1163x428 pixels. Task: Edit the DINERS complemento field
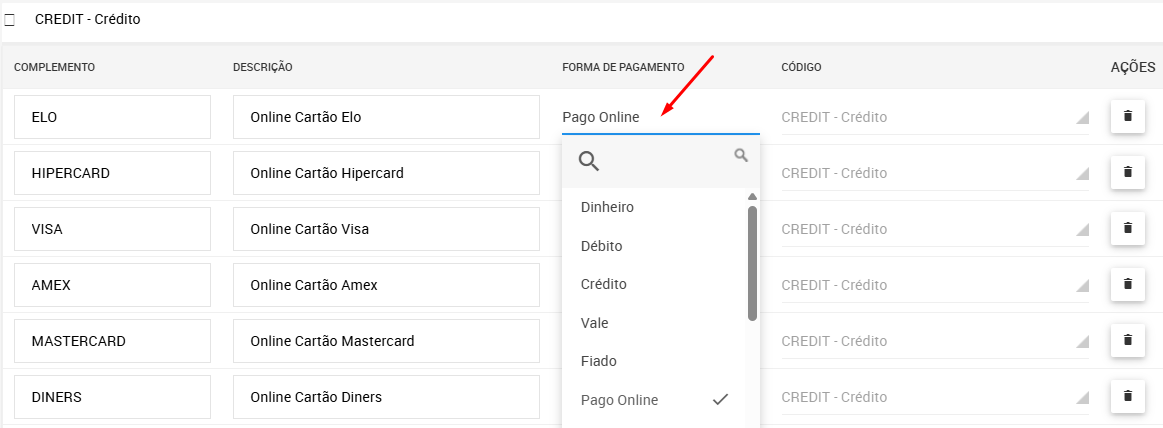(x=112, y=398)
